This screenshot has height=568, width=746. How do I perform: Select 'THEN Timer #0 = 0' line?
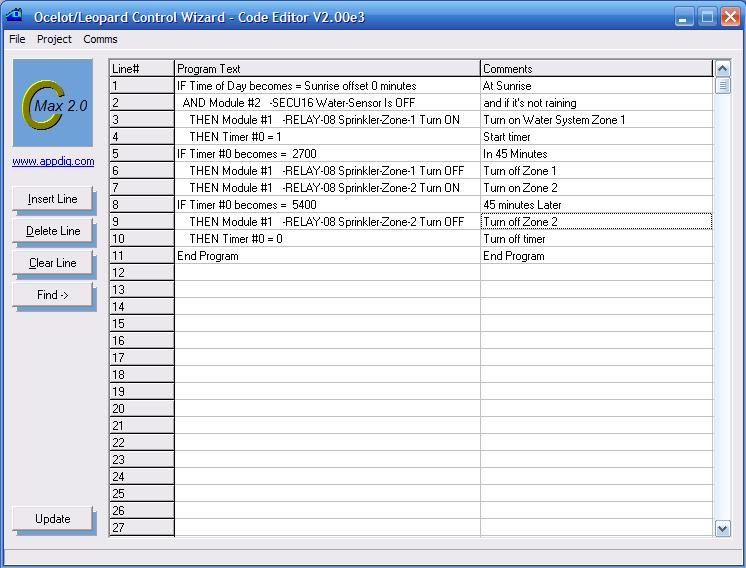point(327,239)
